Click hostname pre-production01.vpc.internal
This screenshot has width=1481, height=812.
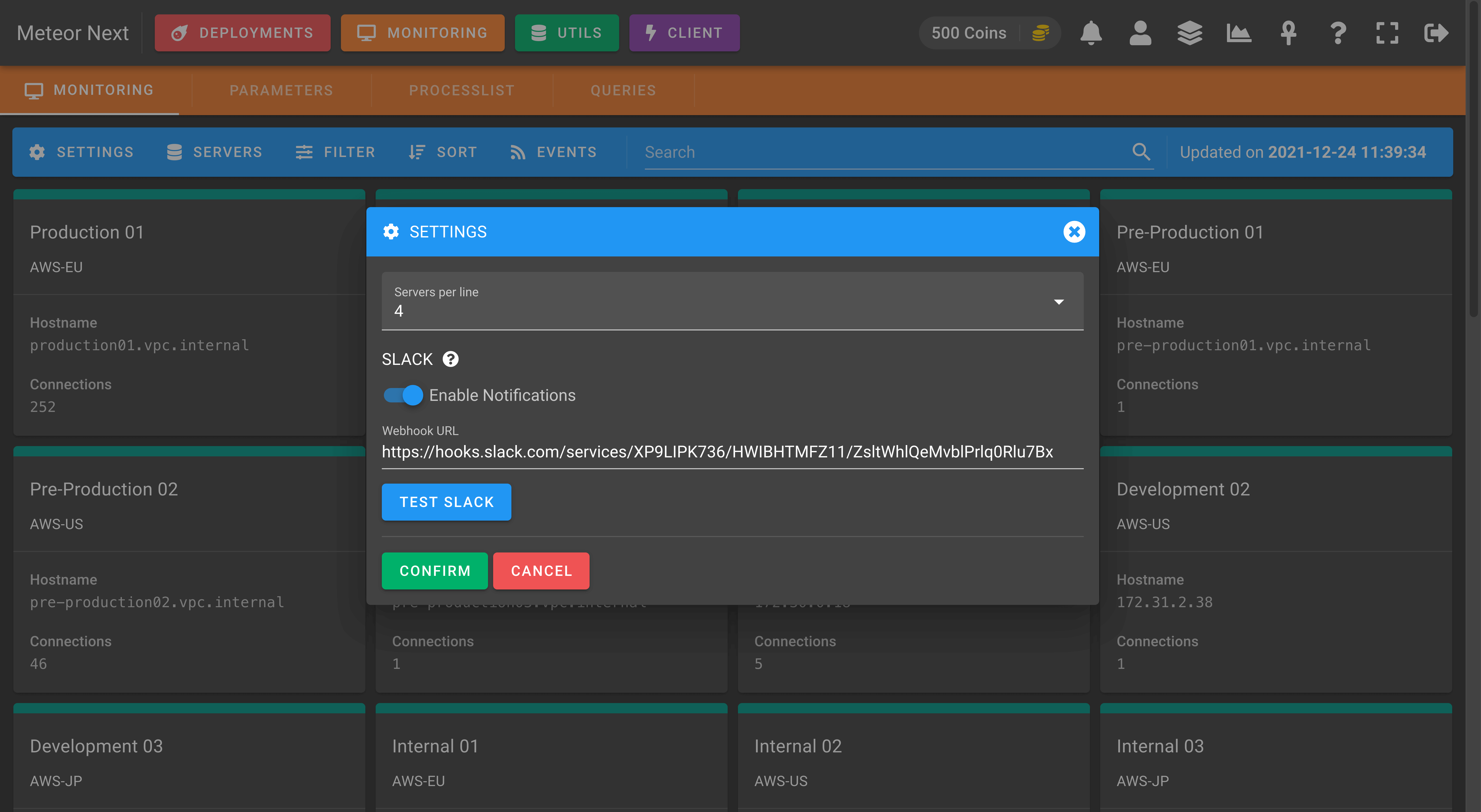[x=1244, y=345]
